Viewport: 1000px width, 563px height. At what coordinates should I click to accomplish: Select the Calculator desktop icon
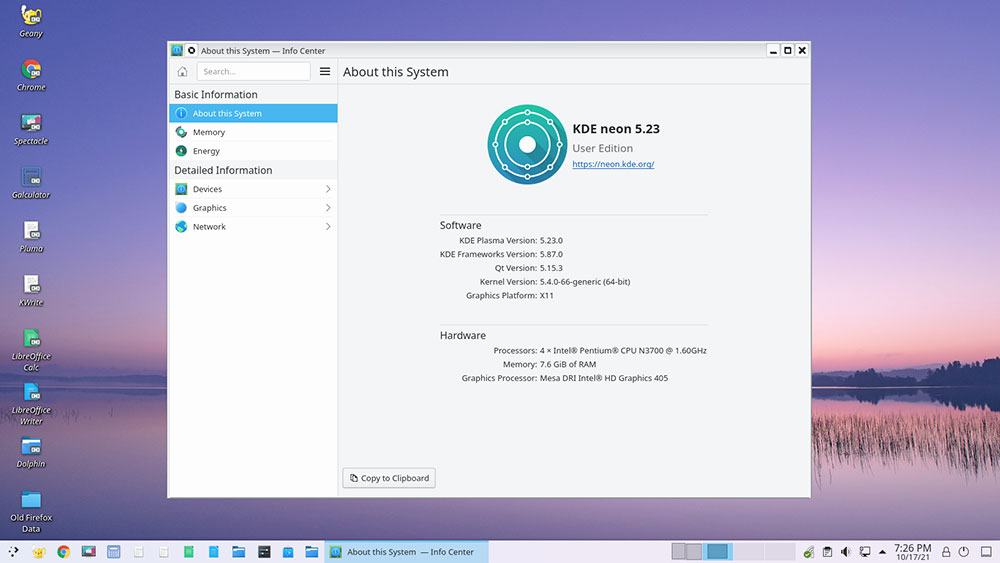point(31,183)
